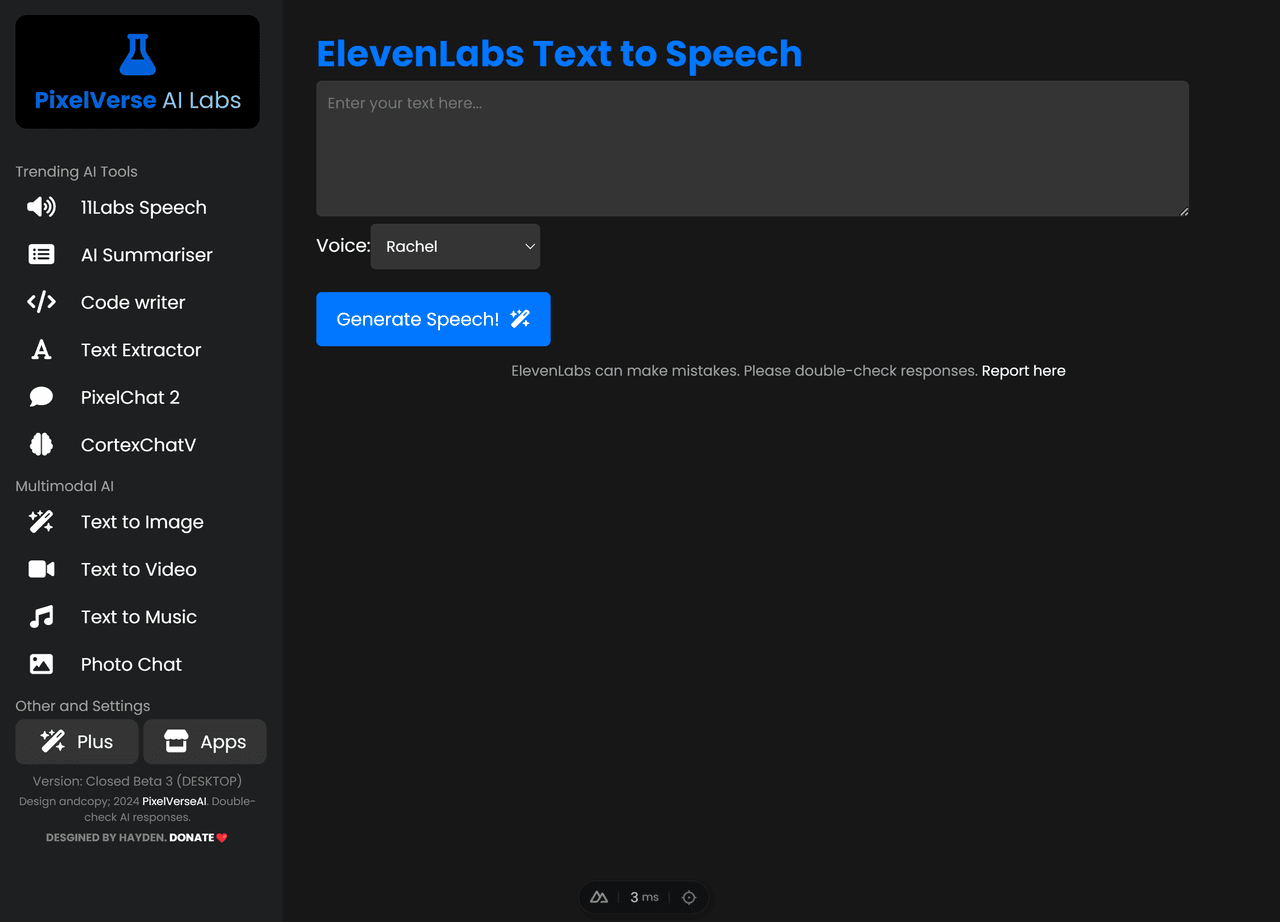Go to Text to Image menu item
The image size is (1280, 922).
click(142, 522)
